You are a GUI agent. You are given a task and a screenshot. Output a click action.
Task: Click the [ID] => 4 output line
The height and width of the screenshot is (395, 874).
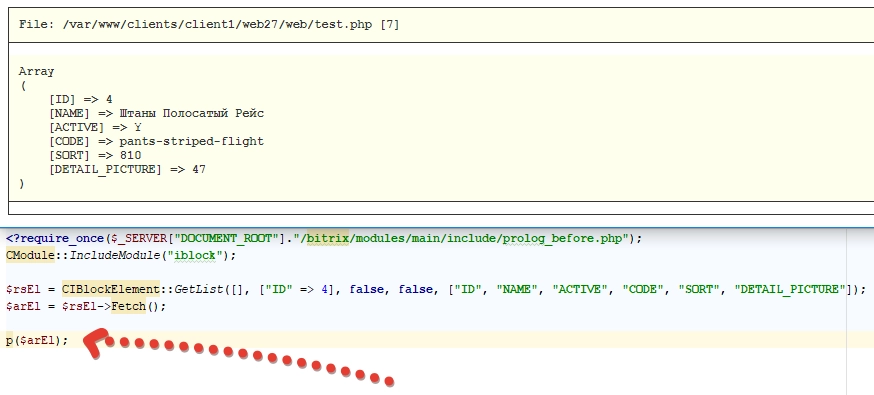[x=81, y=99]
